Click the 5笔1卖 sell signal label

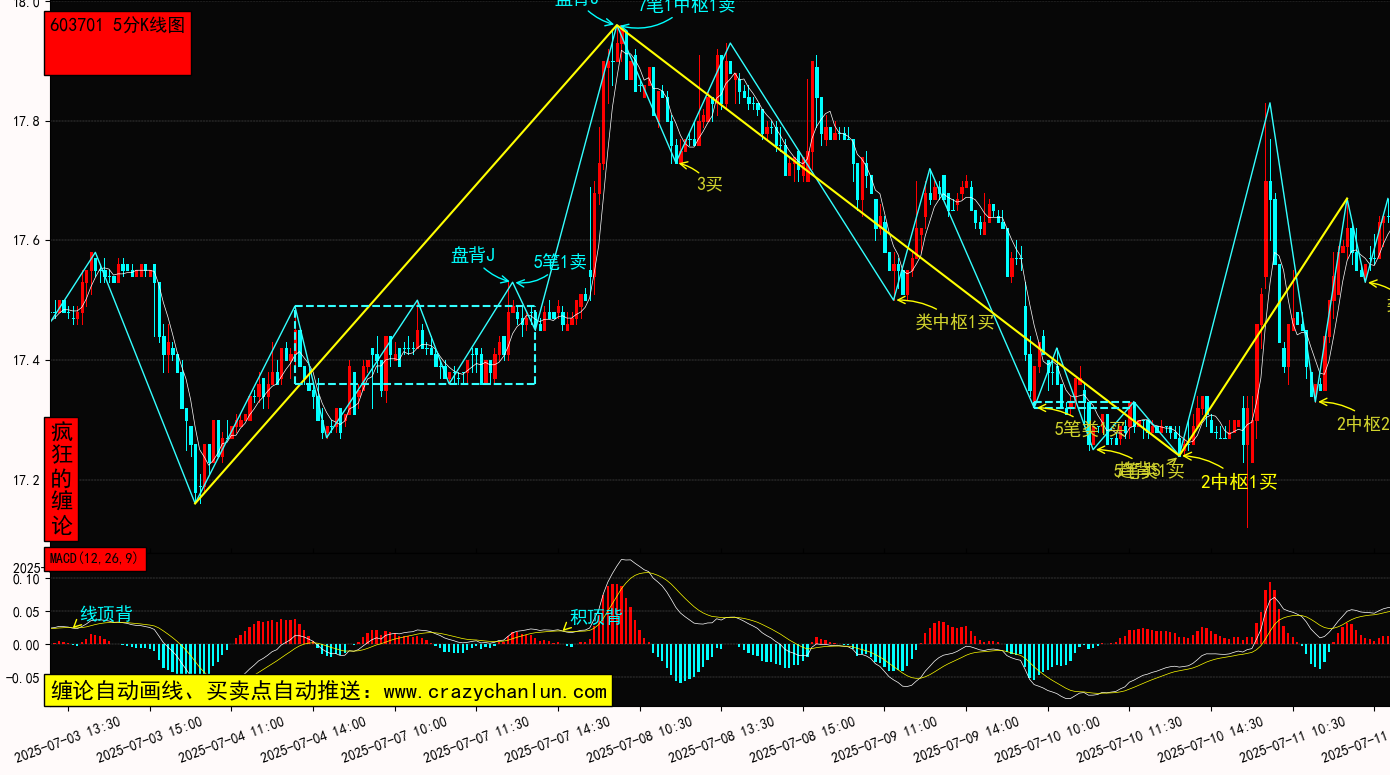tap(560, 262)
